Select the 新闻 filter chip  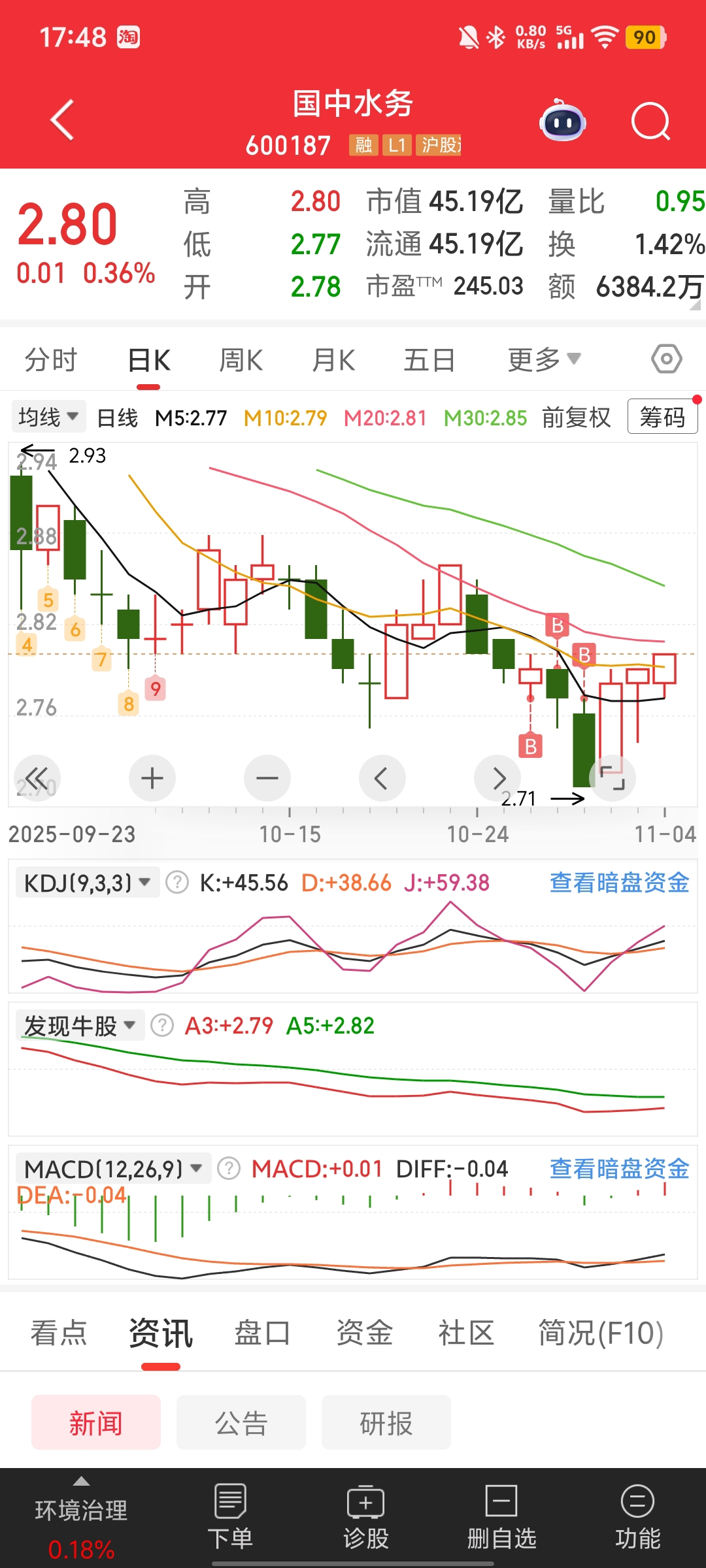click(96, 1424)
